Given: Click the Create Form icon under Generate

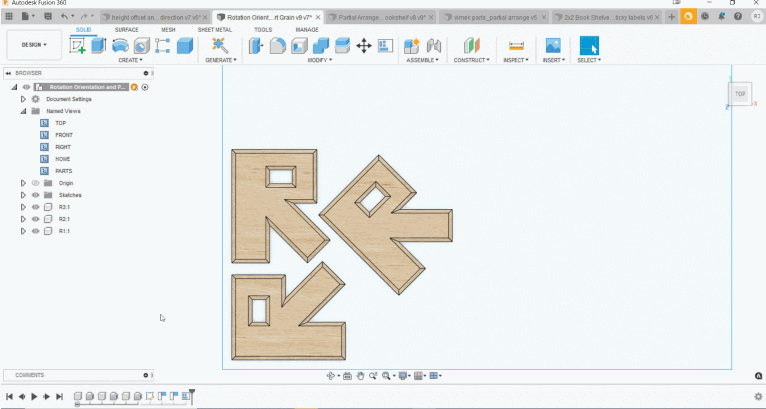Looking at the screenshot, I should 220,46.
